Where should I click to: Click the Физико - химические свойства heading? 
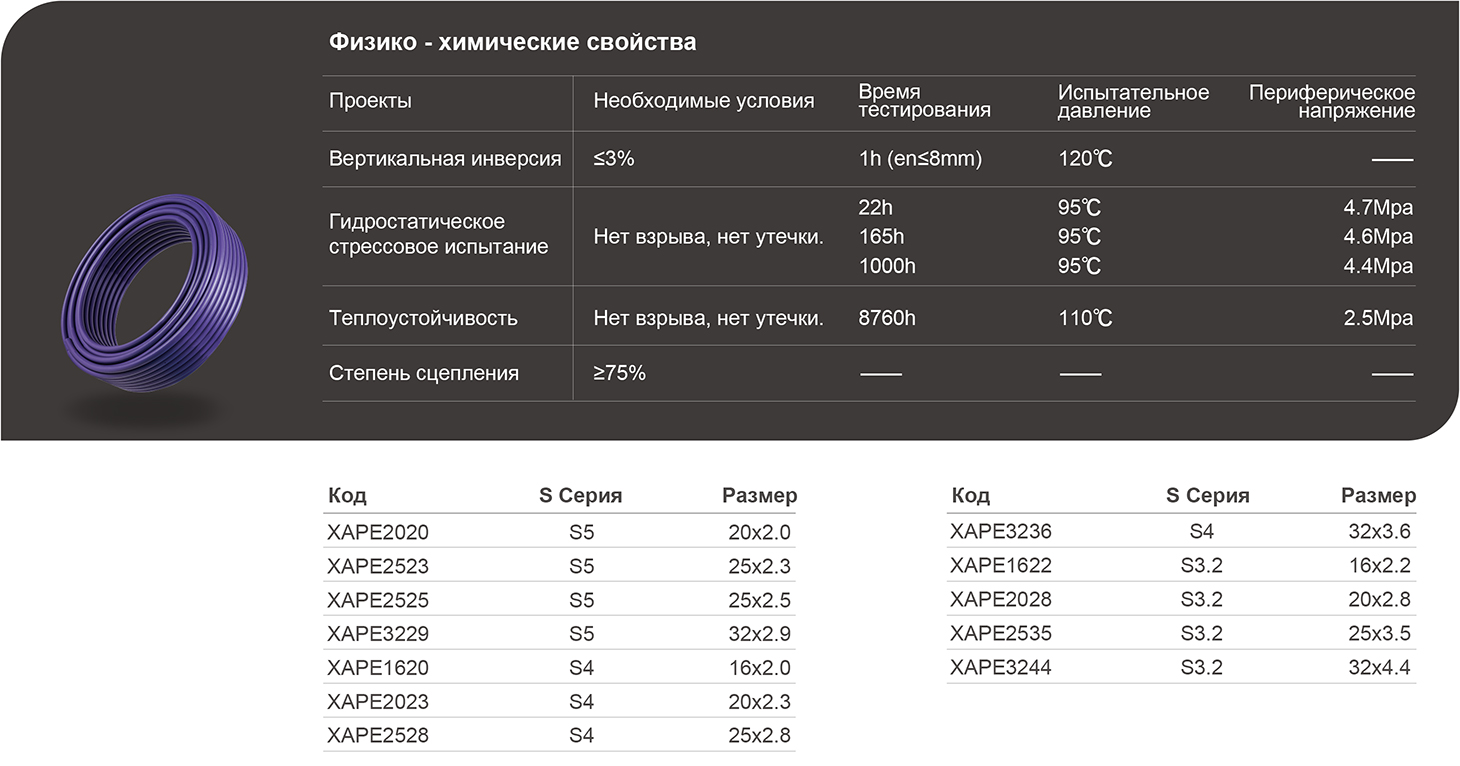point(512,43)
